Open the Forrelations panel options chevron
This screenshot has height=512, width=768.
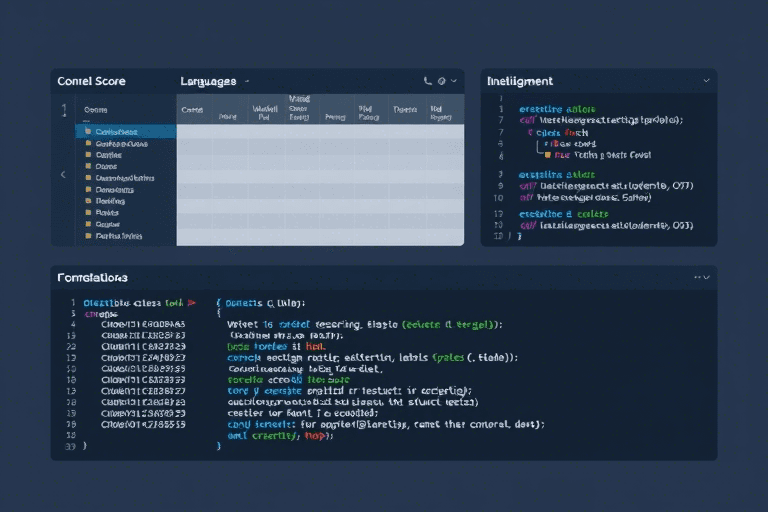click(707, 277)
